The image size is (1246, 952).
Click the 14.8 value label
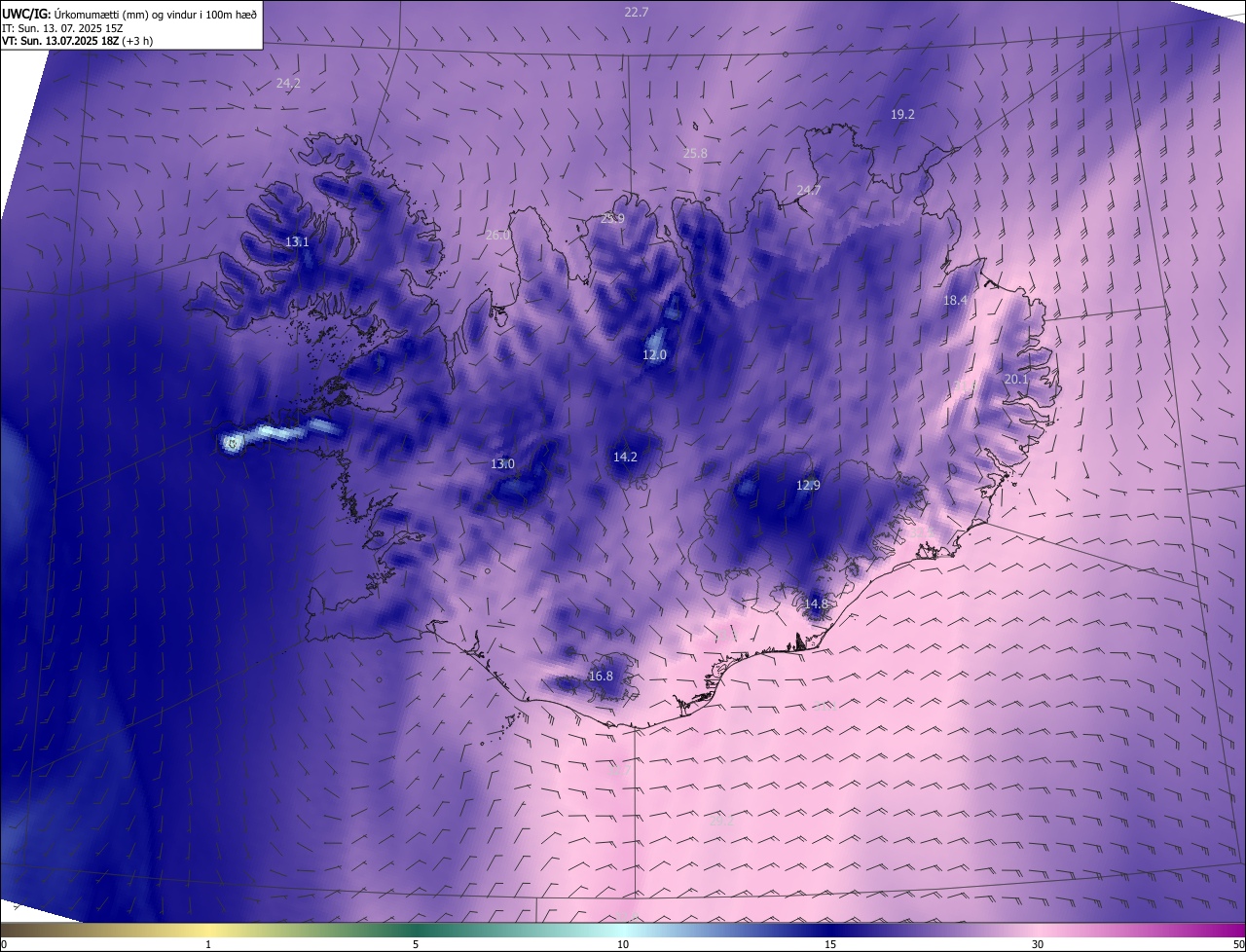[816, 604]
